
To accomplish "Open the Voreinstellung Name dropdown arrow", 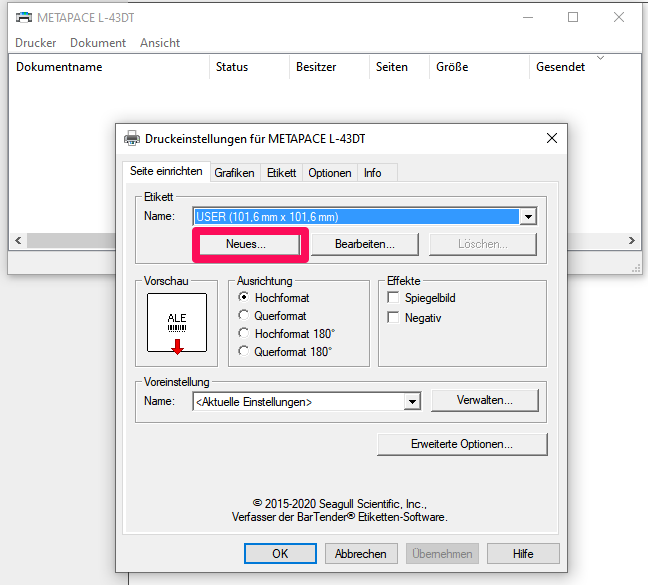I will pyautogui.click(x=412, y=402).
